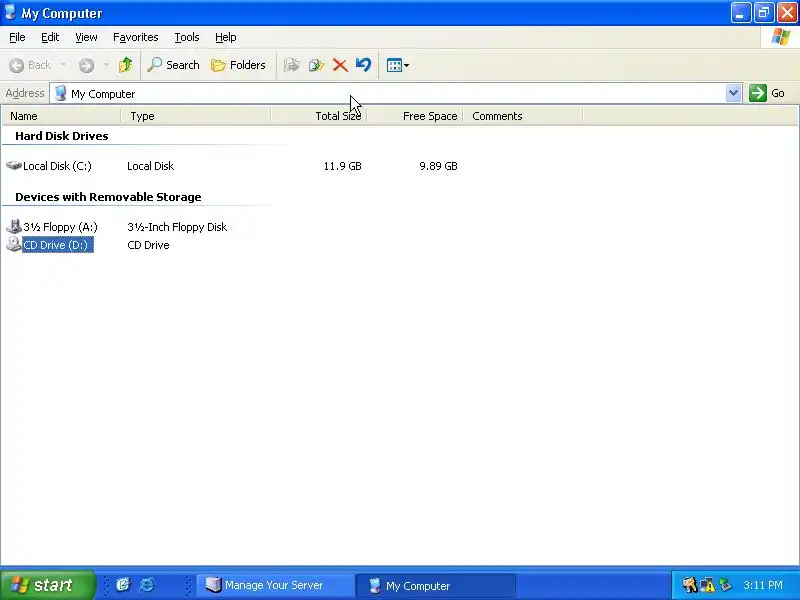
Task: Go up one folder level
Action: 125,65
